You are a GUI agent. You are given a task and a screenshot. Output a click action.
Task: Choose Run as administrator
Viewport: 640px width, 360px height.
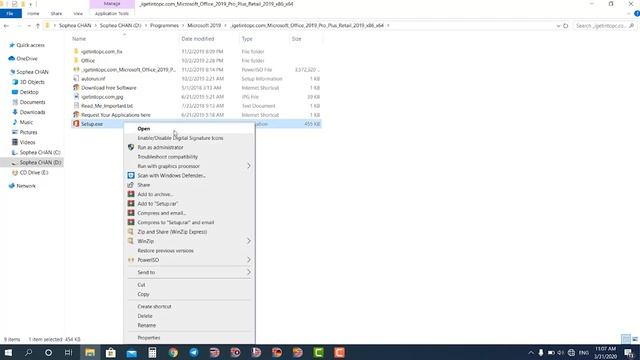pyautogui.click(x=160, y=147)
